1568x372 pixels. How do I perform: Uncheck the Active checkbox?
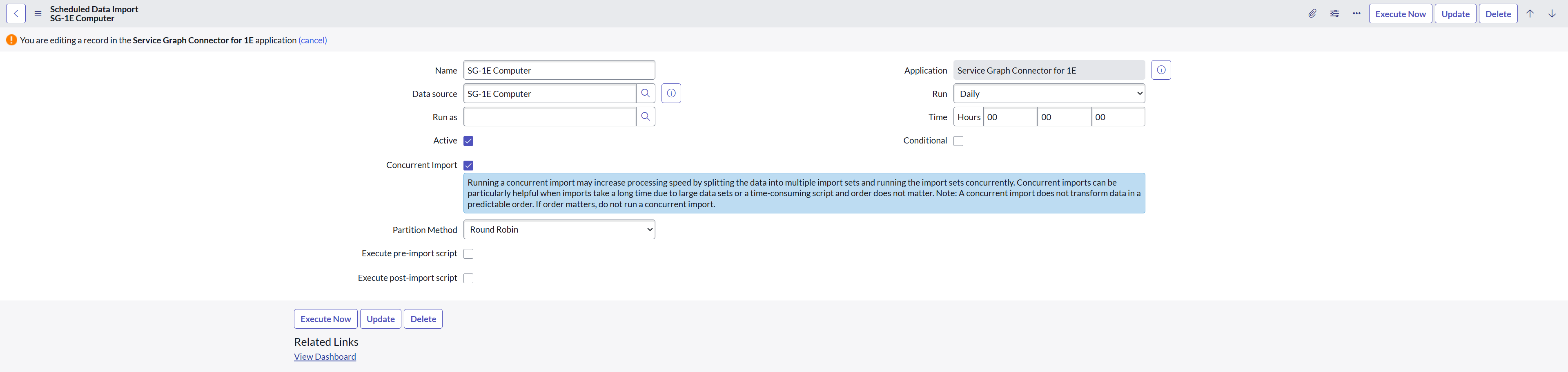(x=468, y=141)
